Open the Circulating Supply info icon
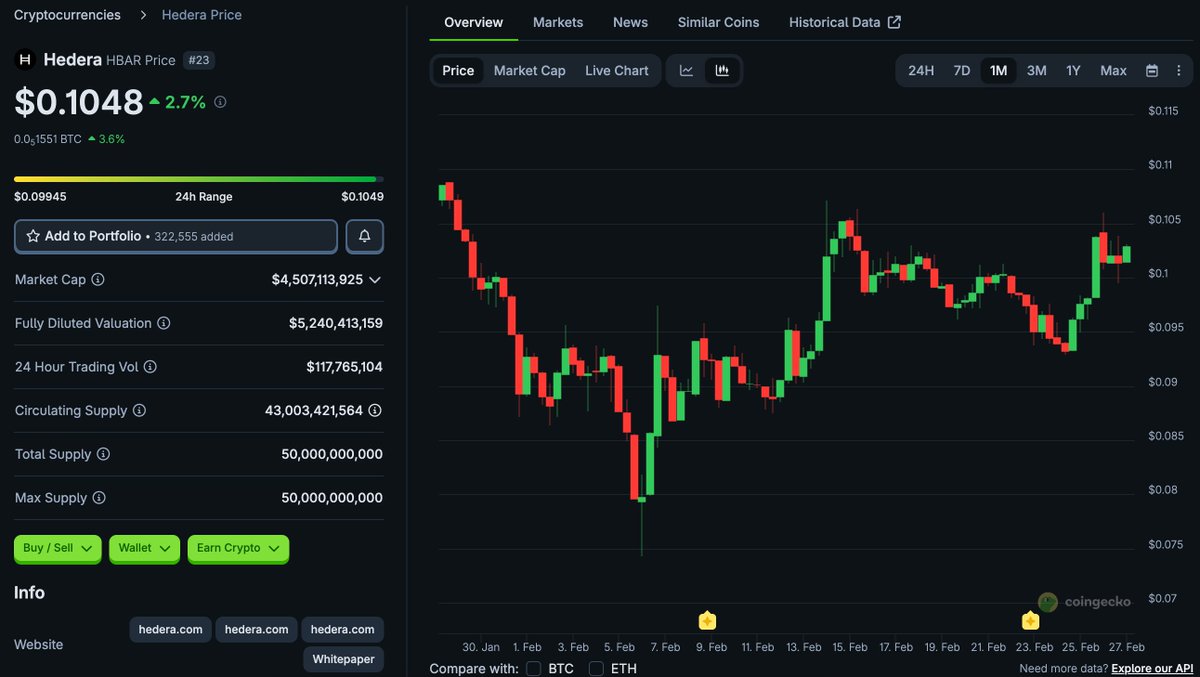This screenshot has width=1200, height=677. point(139,410)
